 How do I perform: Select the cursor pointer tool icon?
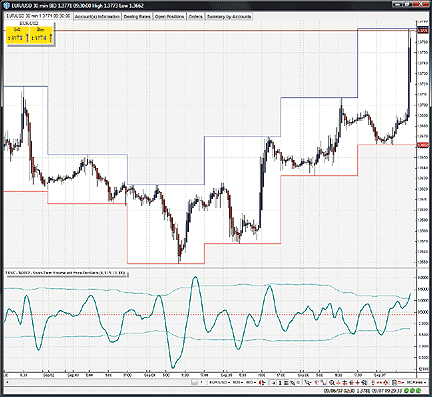tap(308, 383)
